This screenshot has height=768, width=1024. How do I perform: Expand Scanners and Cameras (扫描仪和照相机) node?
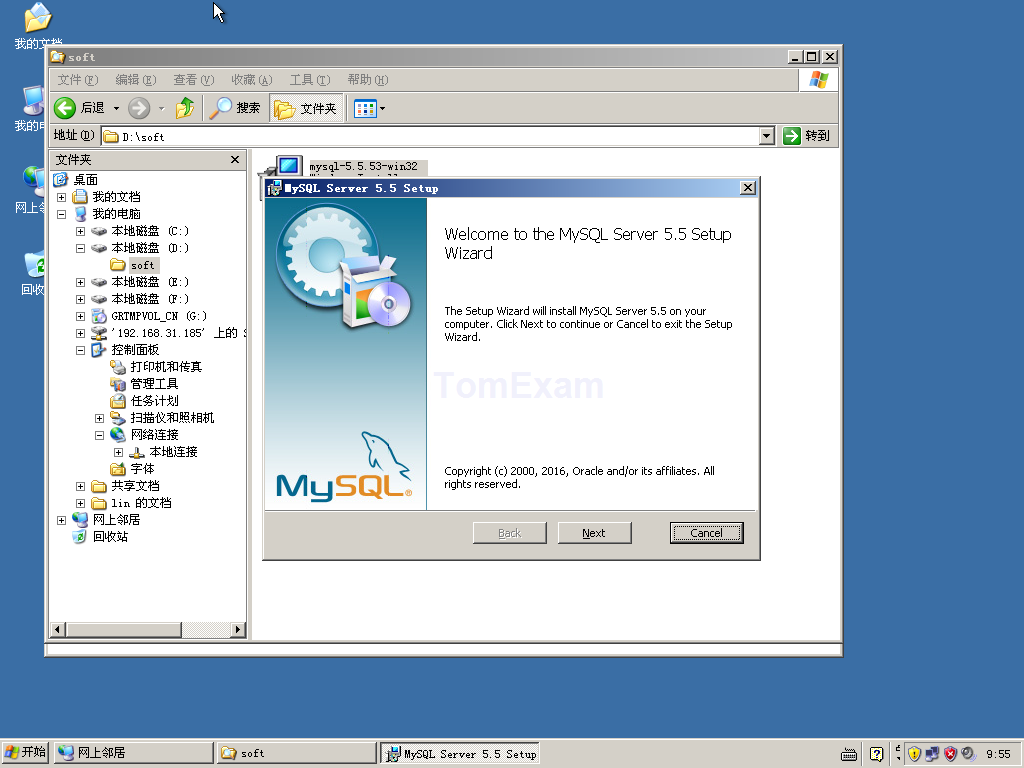click(99, 418)
